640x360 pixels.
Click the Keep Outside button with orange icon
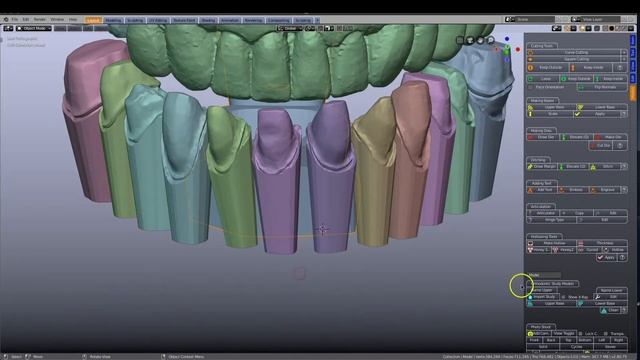(548, 68)
